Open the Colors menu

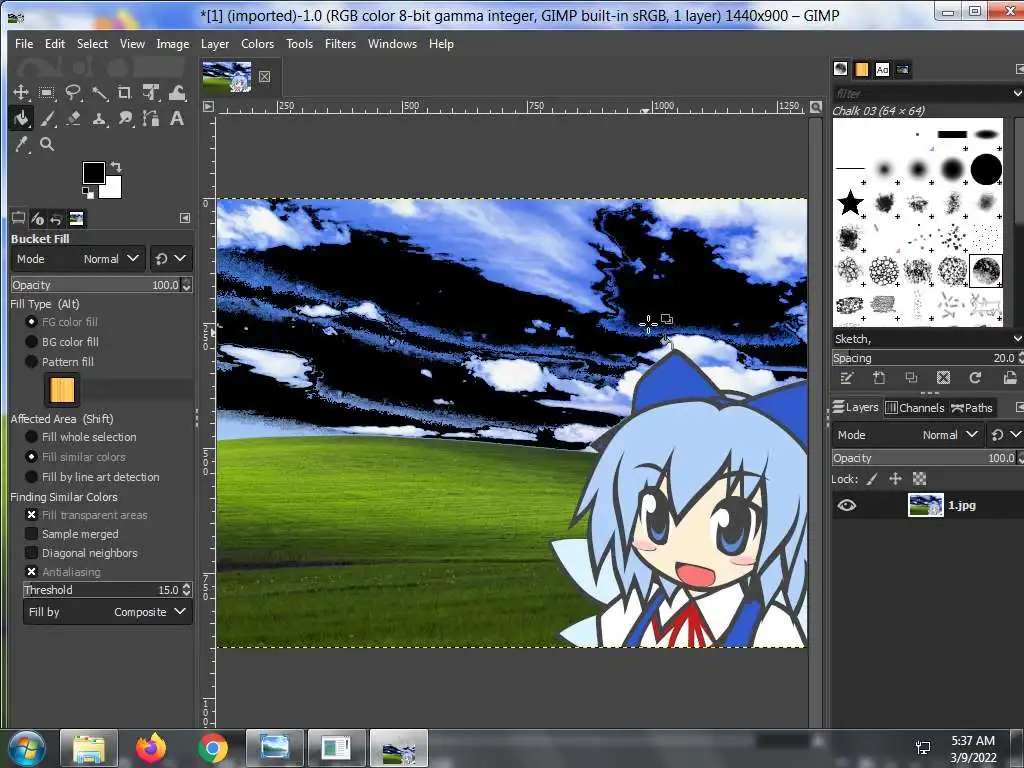(257, 44)
